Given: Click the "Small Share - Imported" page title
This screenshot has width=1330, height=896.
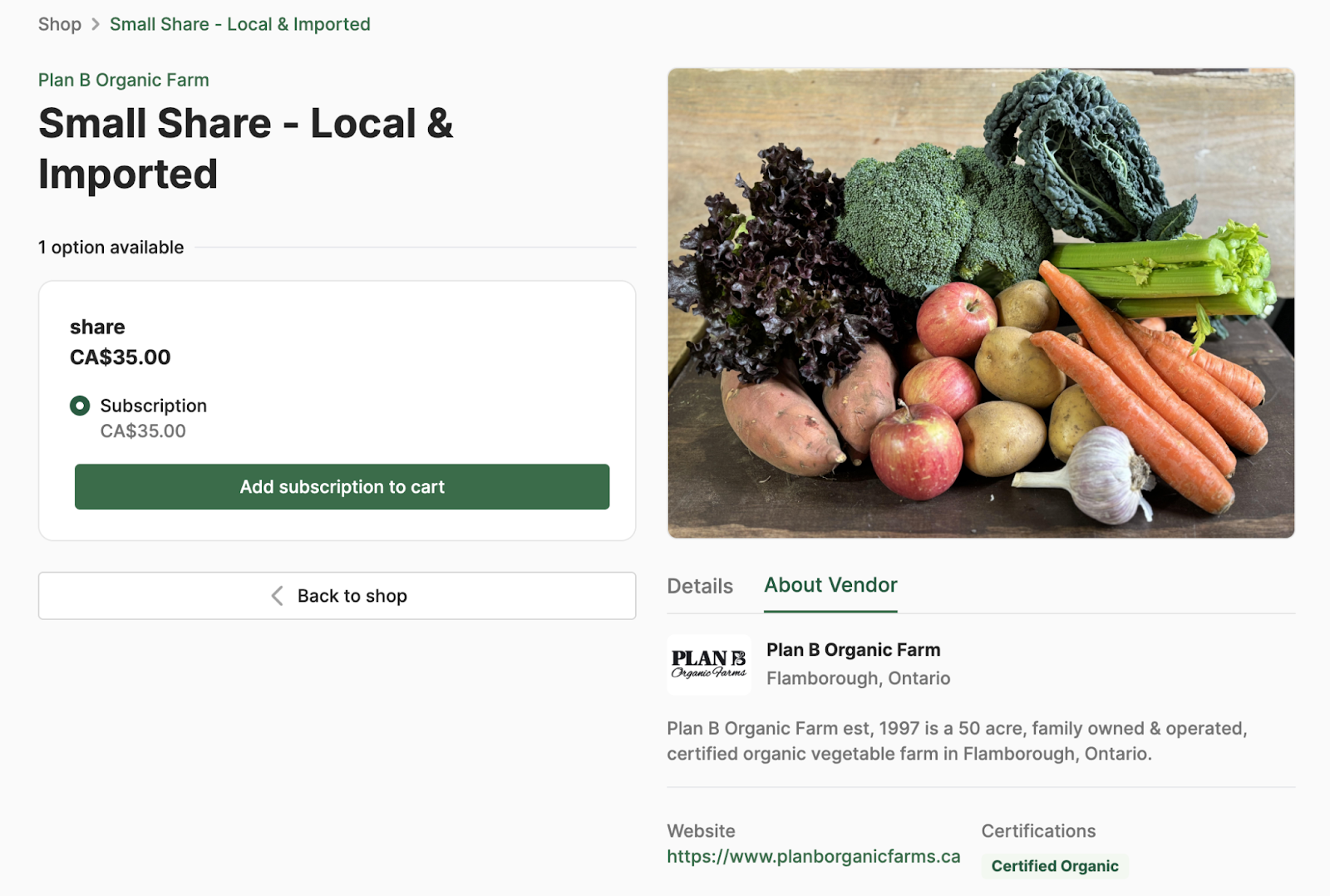Looking at the screenshot, I should point(245,148).
